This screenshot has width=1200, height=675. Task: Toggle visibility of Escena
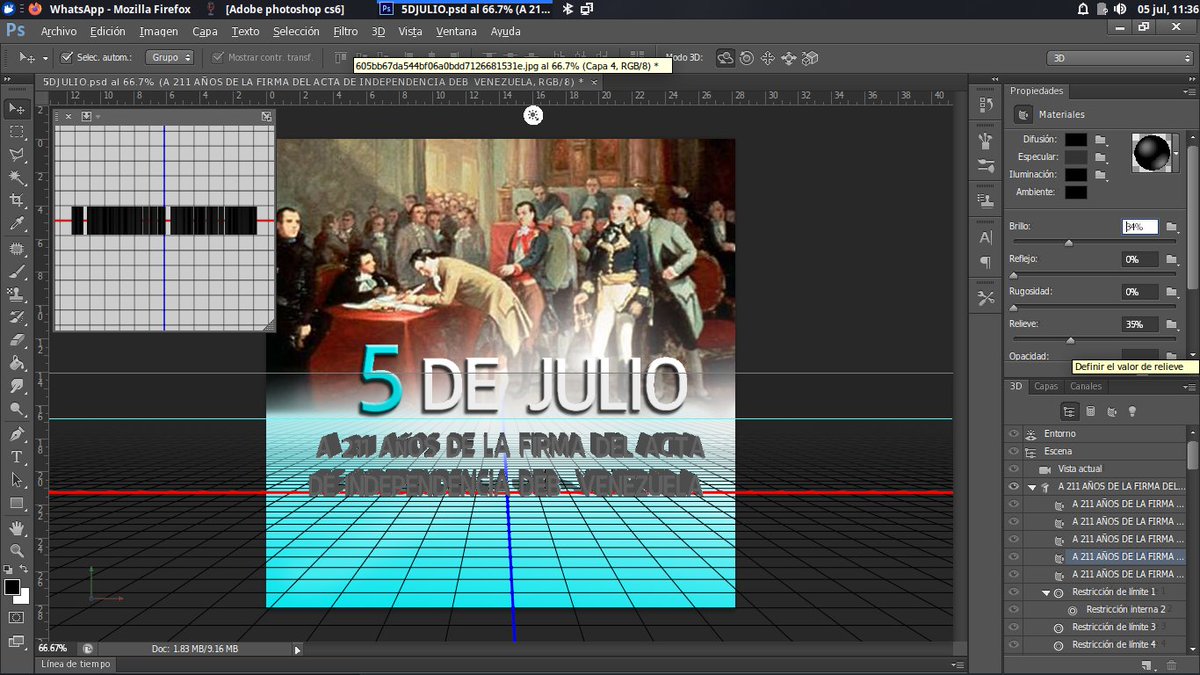tap(1014, 451)
